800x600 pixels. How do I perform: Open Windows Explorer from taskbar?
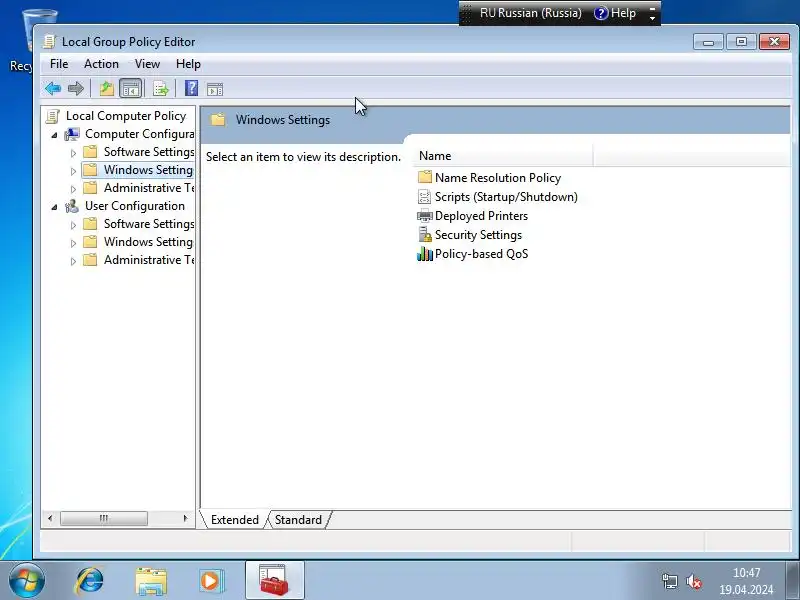tap(151, 581)
